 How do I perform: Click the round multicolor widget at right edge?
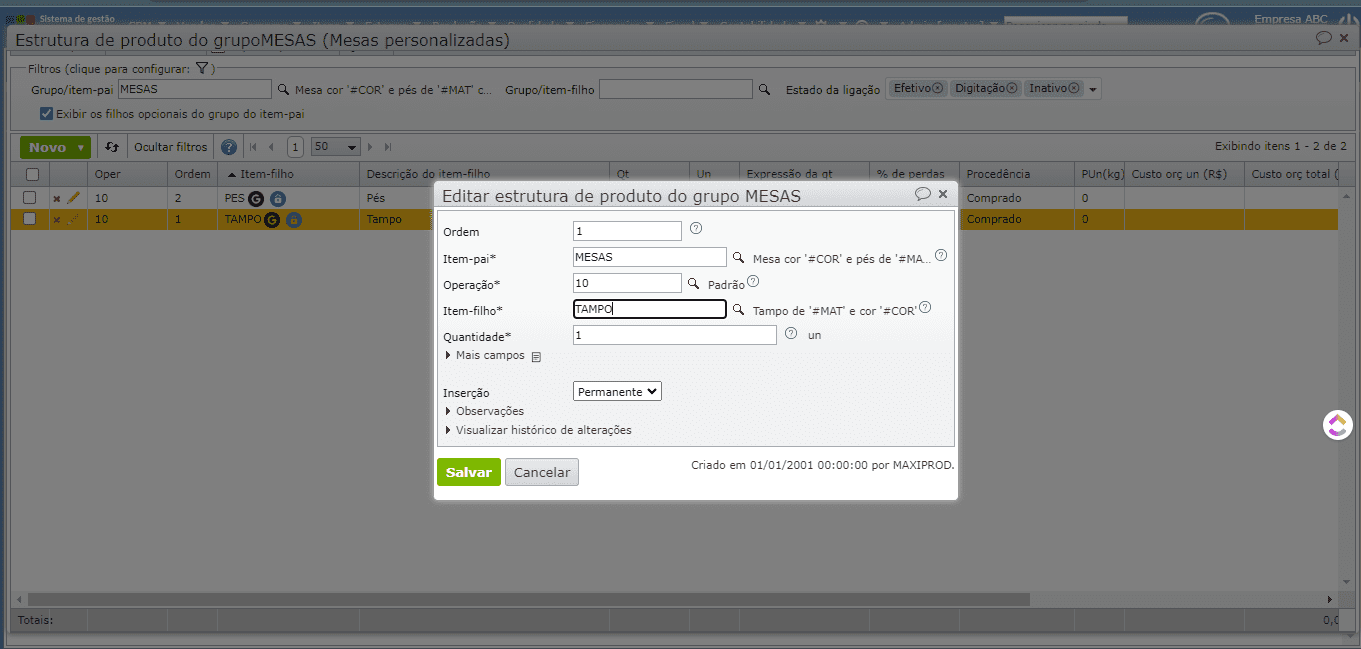coord(1337,425)
